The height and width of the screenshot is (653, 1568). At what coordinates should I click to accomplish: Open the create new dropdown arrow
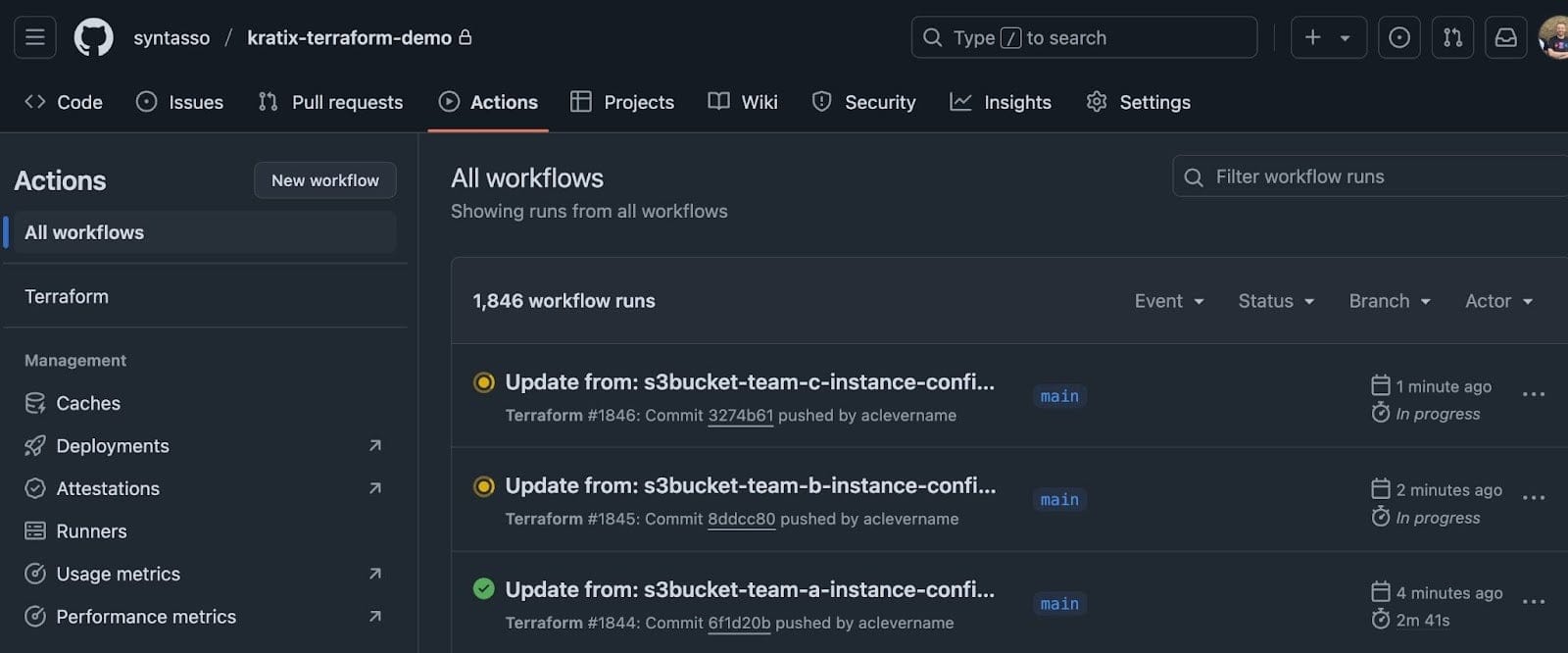point(1346,38)
